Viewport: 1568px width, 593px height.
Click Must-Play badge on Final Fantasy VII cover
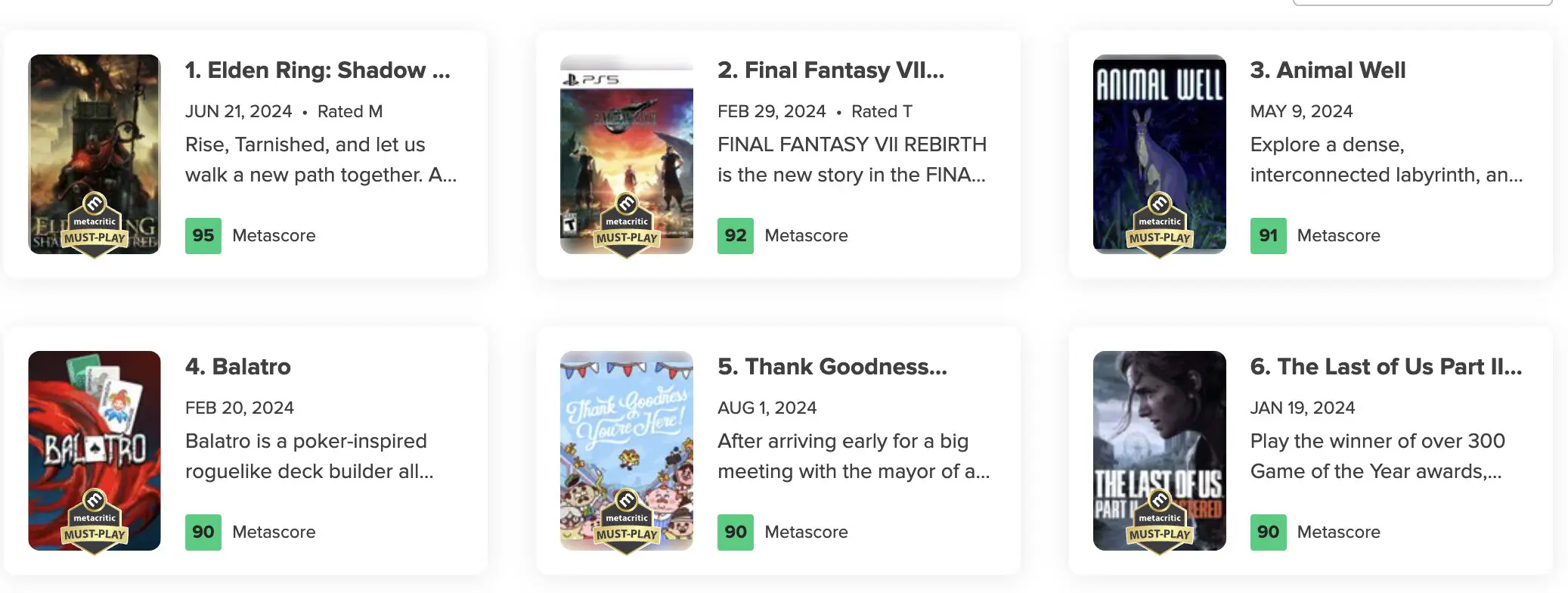[627, 225]
